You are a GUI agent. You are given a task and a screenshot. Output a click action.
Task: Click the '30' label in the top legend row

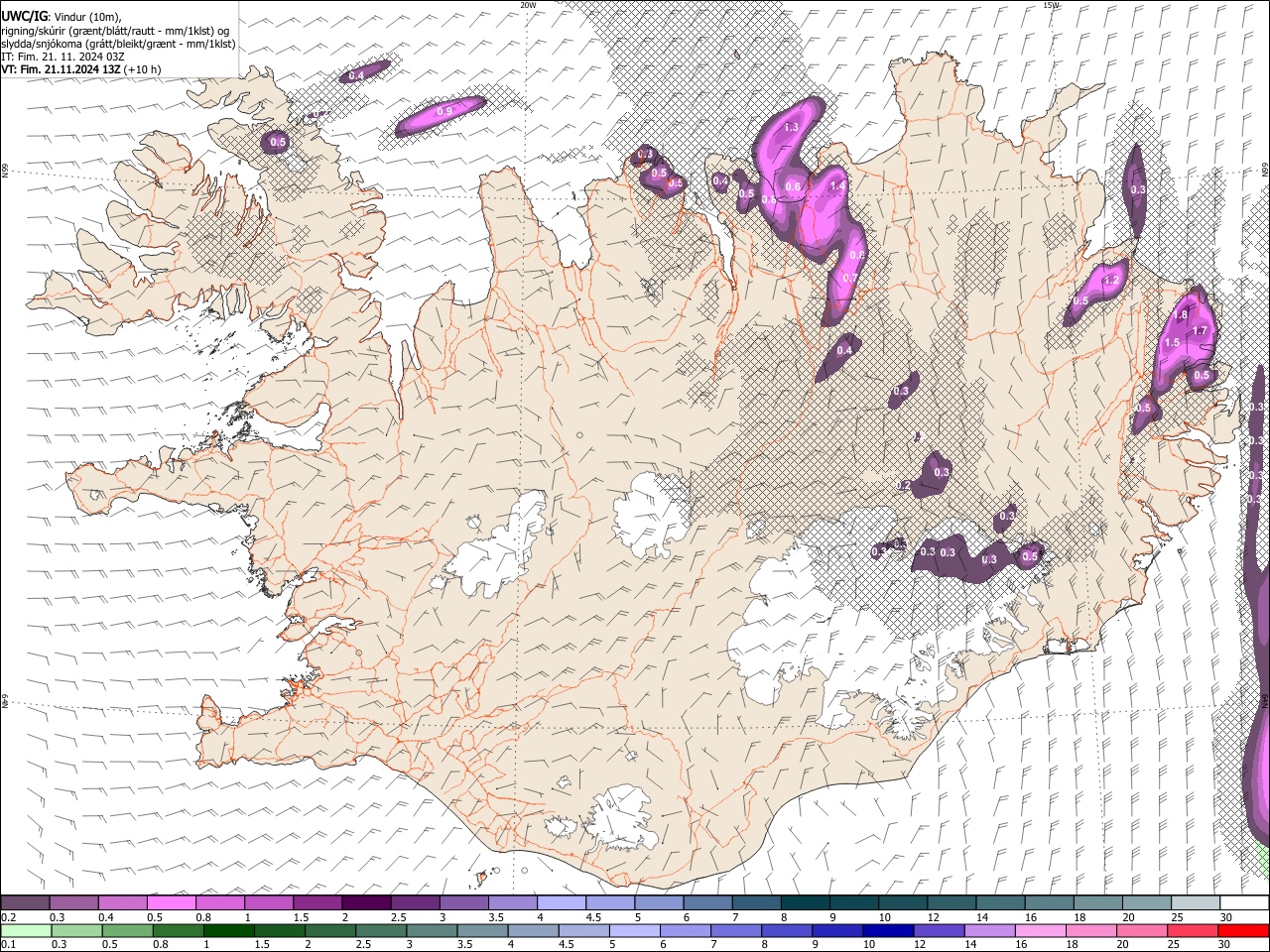1226,917
